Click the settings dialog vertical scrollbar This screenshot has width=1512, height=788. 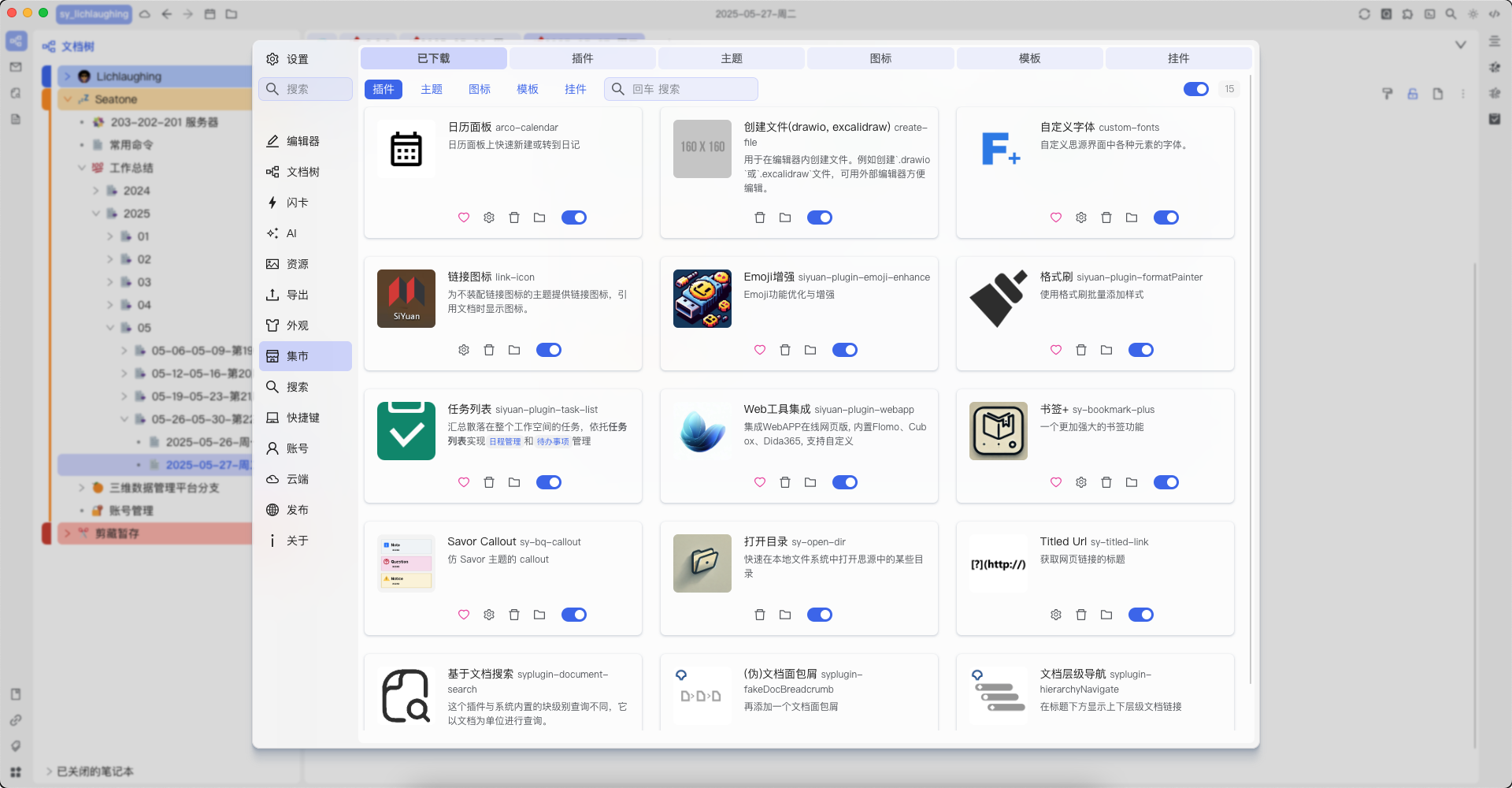(x=1251, y=378)
